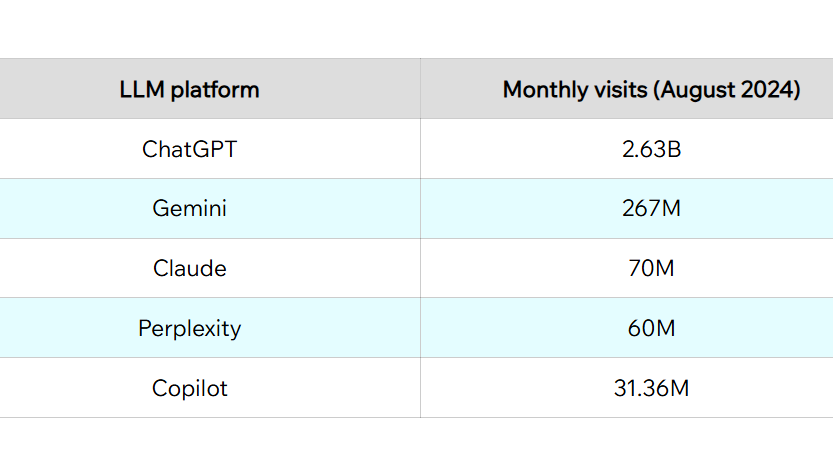Click the word "LLM" in the header
Screen dimensions: 833x468
coord(141,90)
